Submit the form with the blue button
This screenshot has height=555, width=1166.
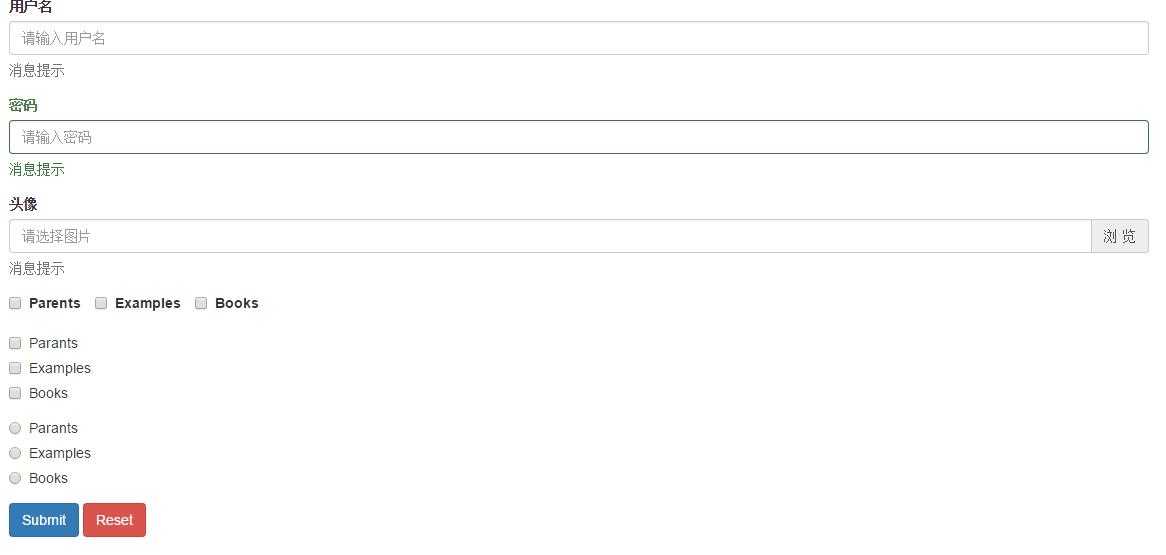pyautogui.click(x=44, y=520)
